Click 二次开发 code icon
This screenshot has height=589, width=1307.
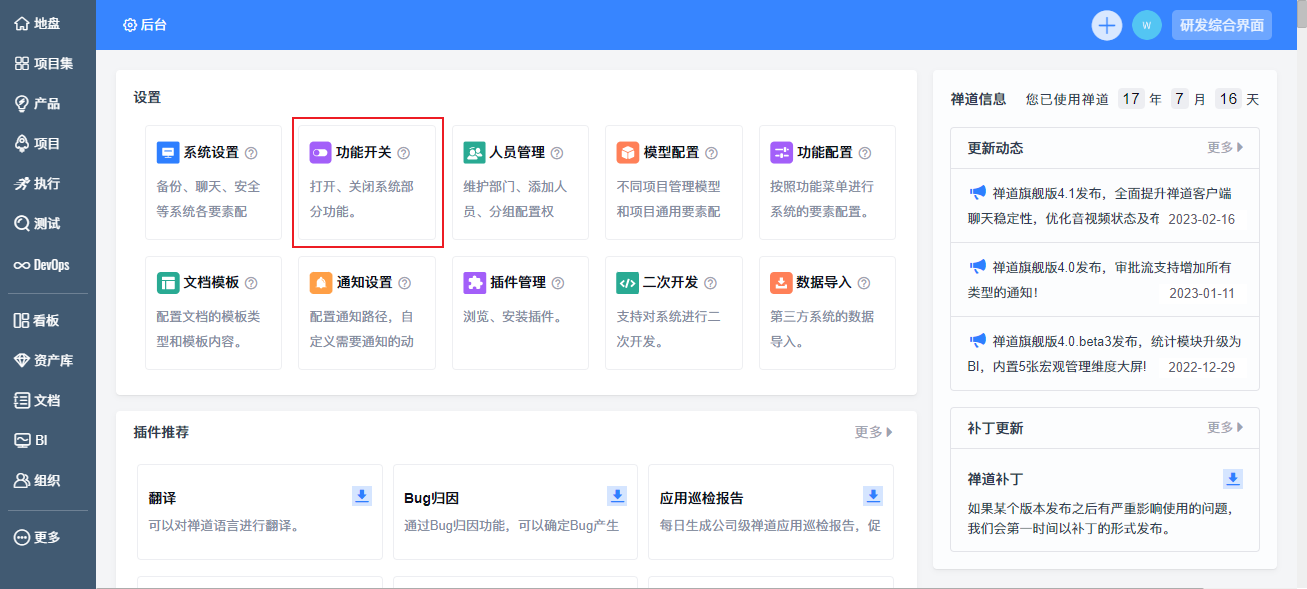[628, 283]
